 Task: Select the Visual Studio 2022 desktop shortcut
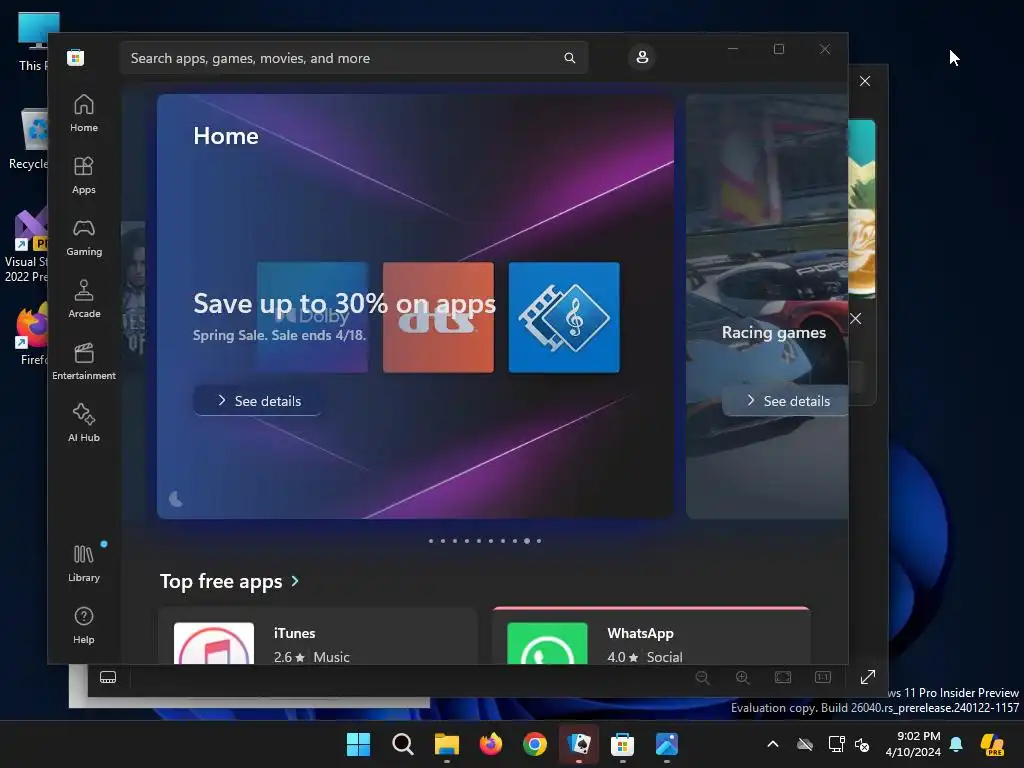point(26,246)
